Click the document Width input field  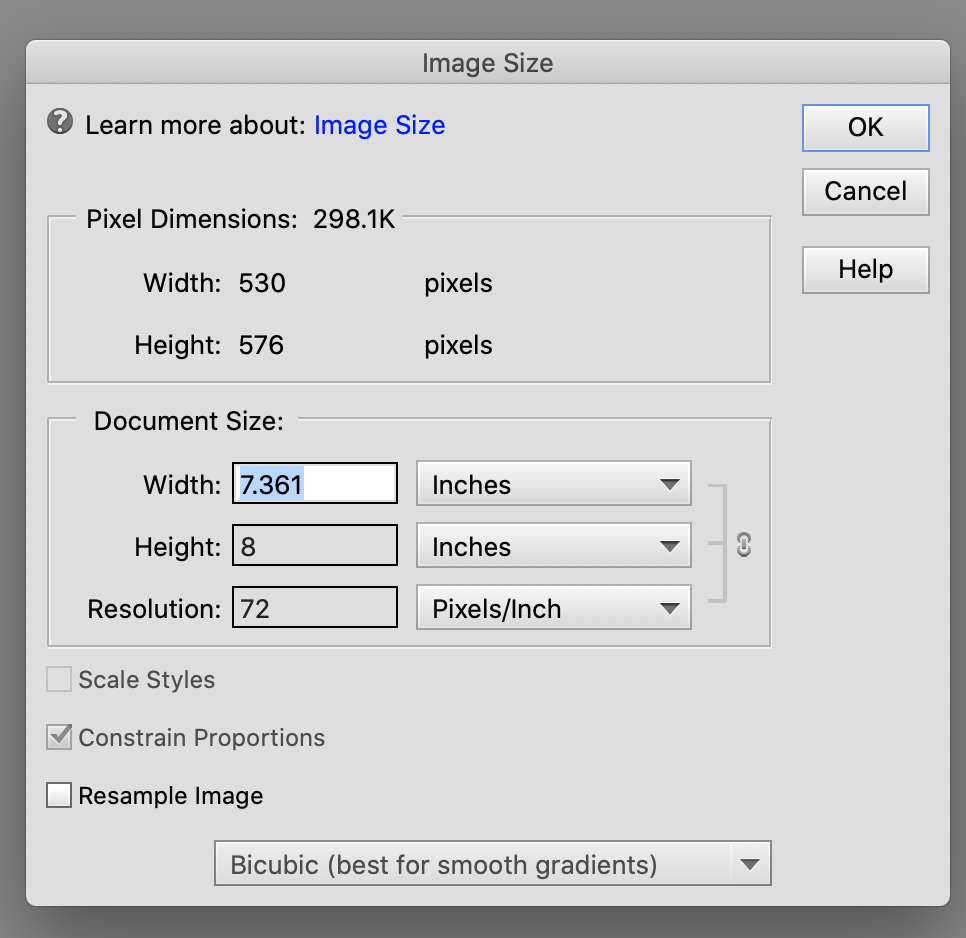[315, 485]
